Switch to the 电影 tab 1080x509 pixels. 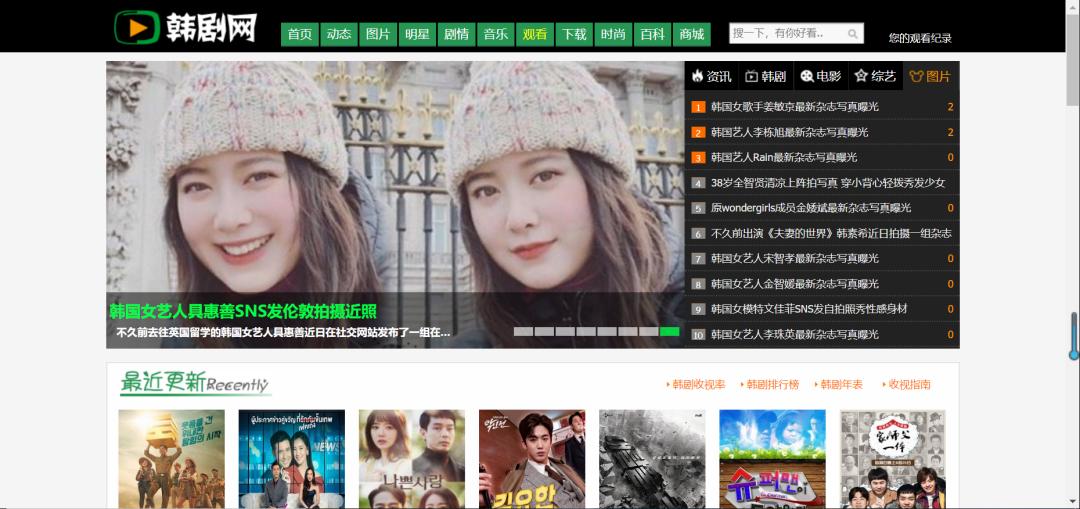(x=821, y=76)
